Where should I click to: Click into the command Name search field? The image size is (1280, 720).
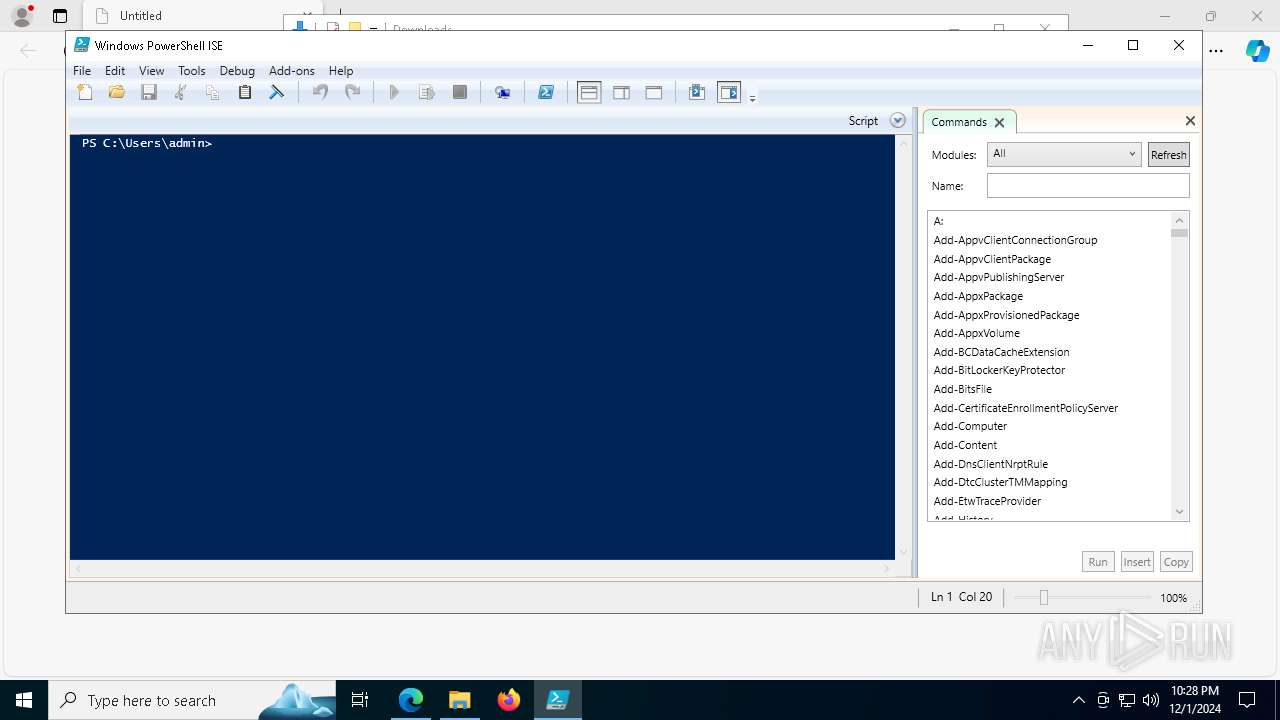pos(1088,186)
